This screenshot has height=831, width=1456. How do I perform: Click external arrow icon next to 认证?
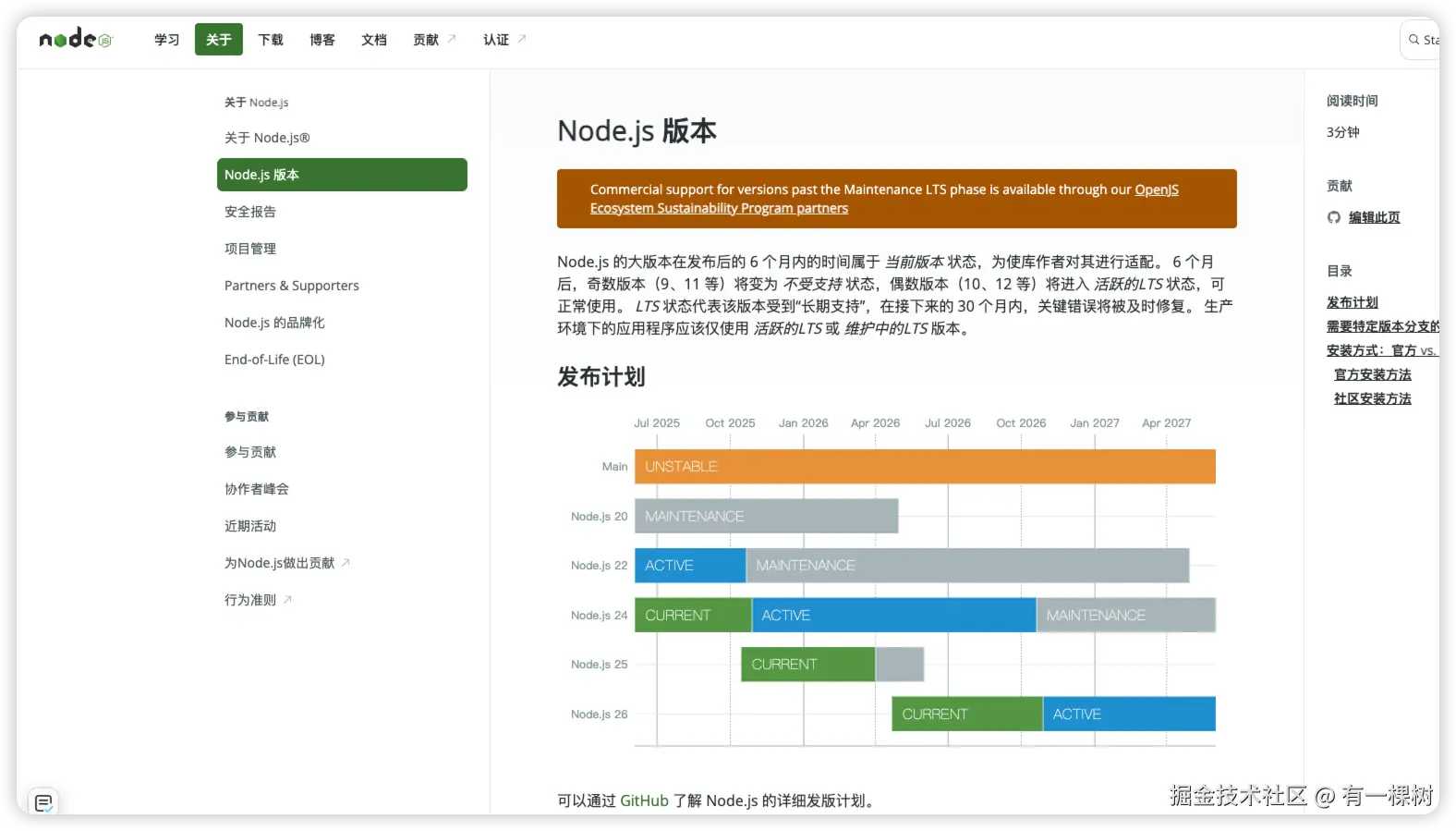coord(522,39)
